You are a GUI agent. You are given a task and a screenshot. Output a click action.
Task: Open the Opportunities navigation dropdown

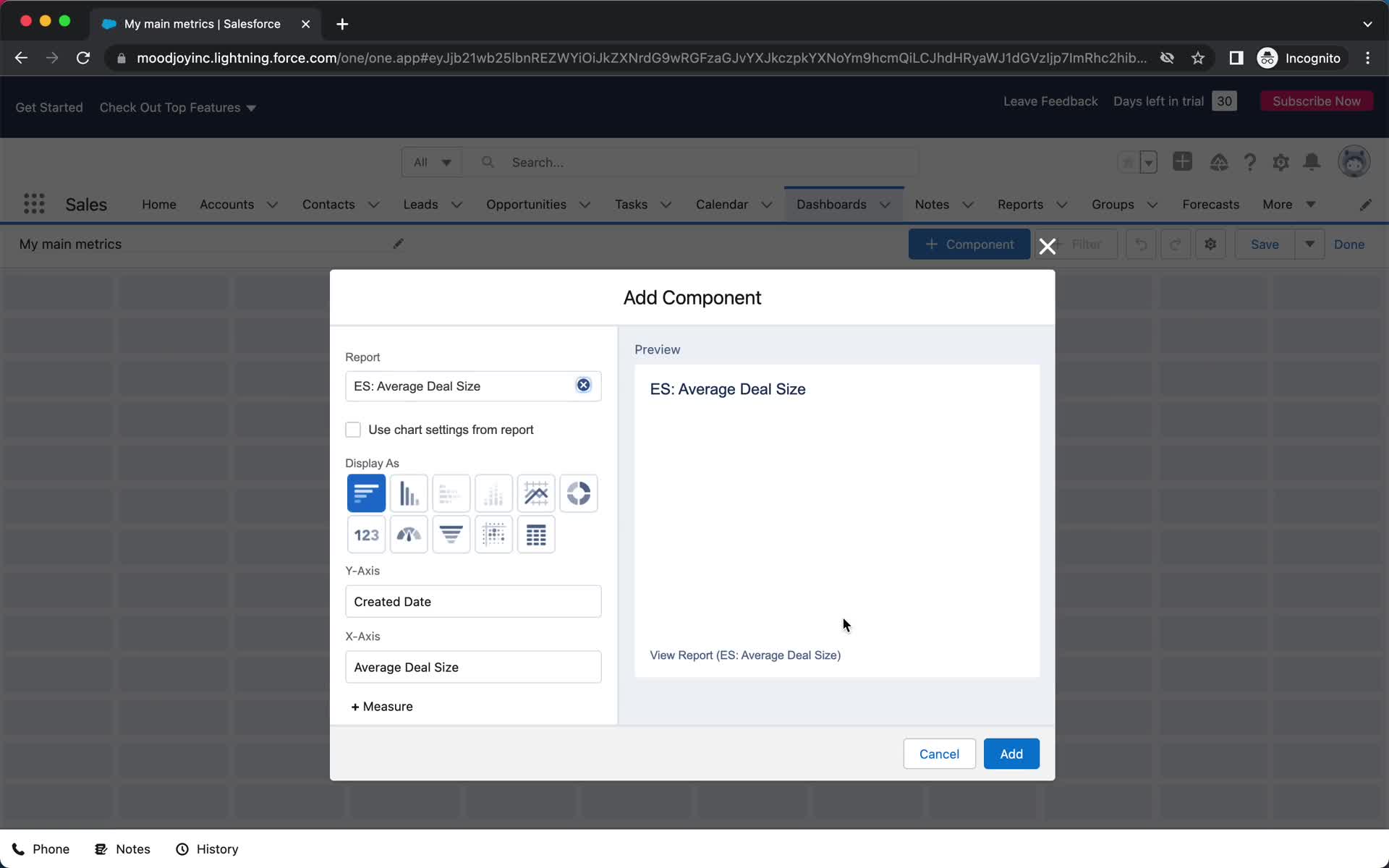[x=584, y=204]
